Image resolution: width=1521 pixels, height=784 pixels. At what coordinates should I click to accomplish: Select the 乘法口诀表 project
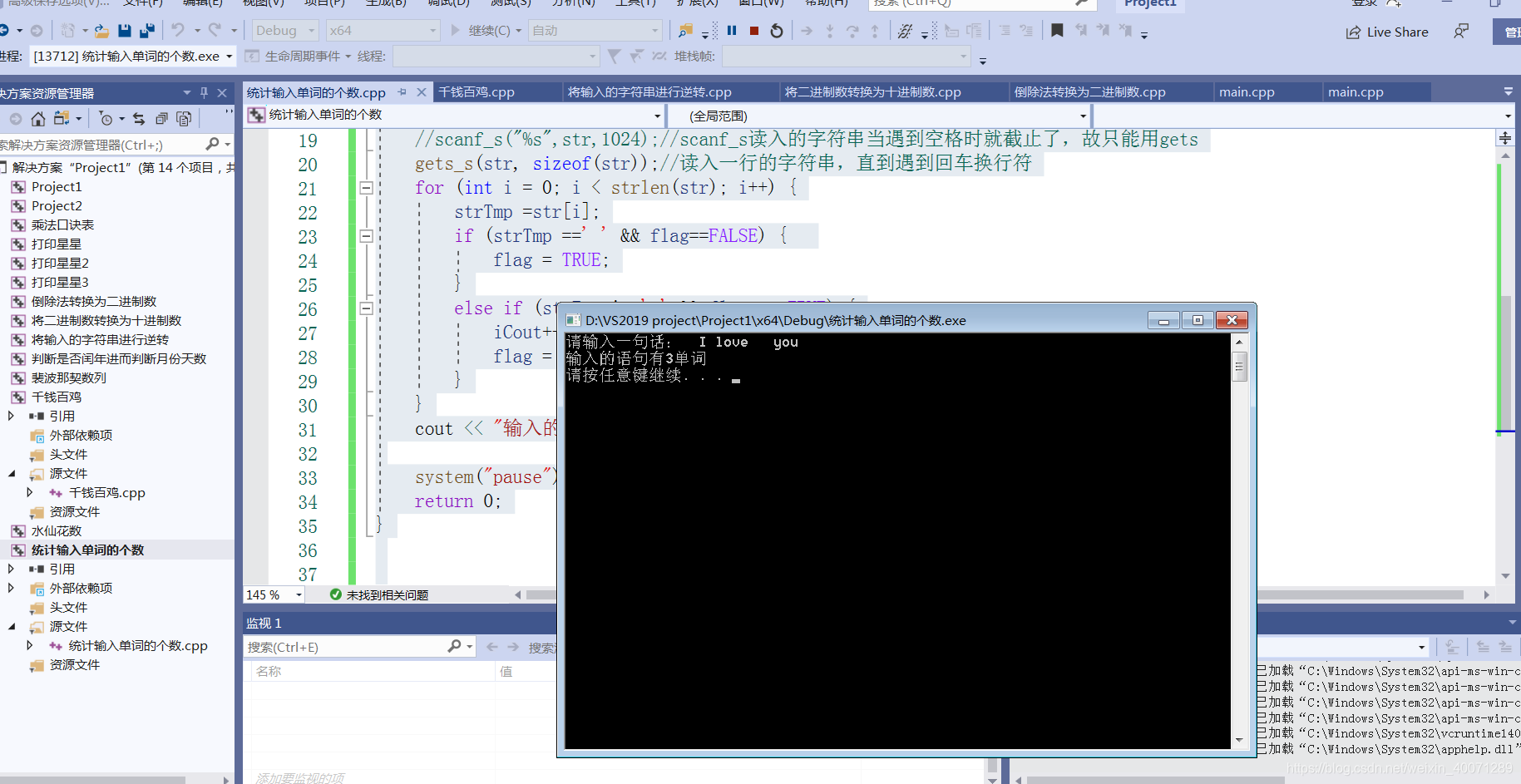62,225
